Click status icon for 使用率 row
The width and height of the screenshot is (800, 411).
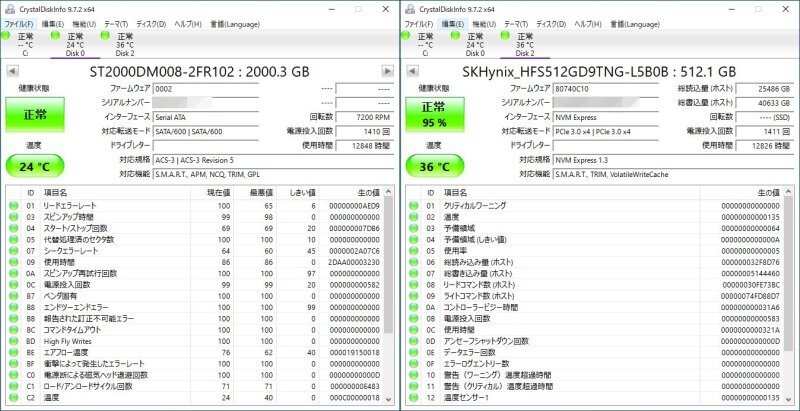(x=413, y=251)
